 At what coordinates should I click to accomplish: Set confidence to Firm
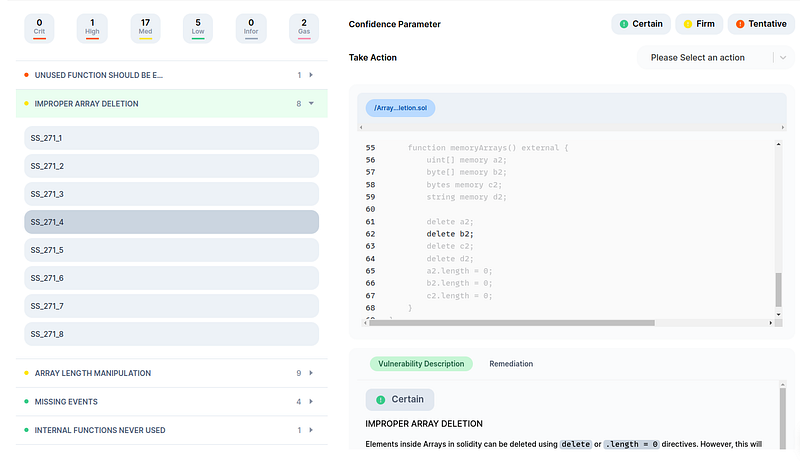pyautogui.click(x=699, y=24)
